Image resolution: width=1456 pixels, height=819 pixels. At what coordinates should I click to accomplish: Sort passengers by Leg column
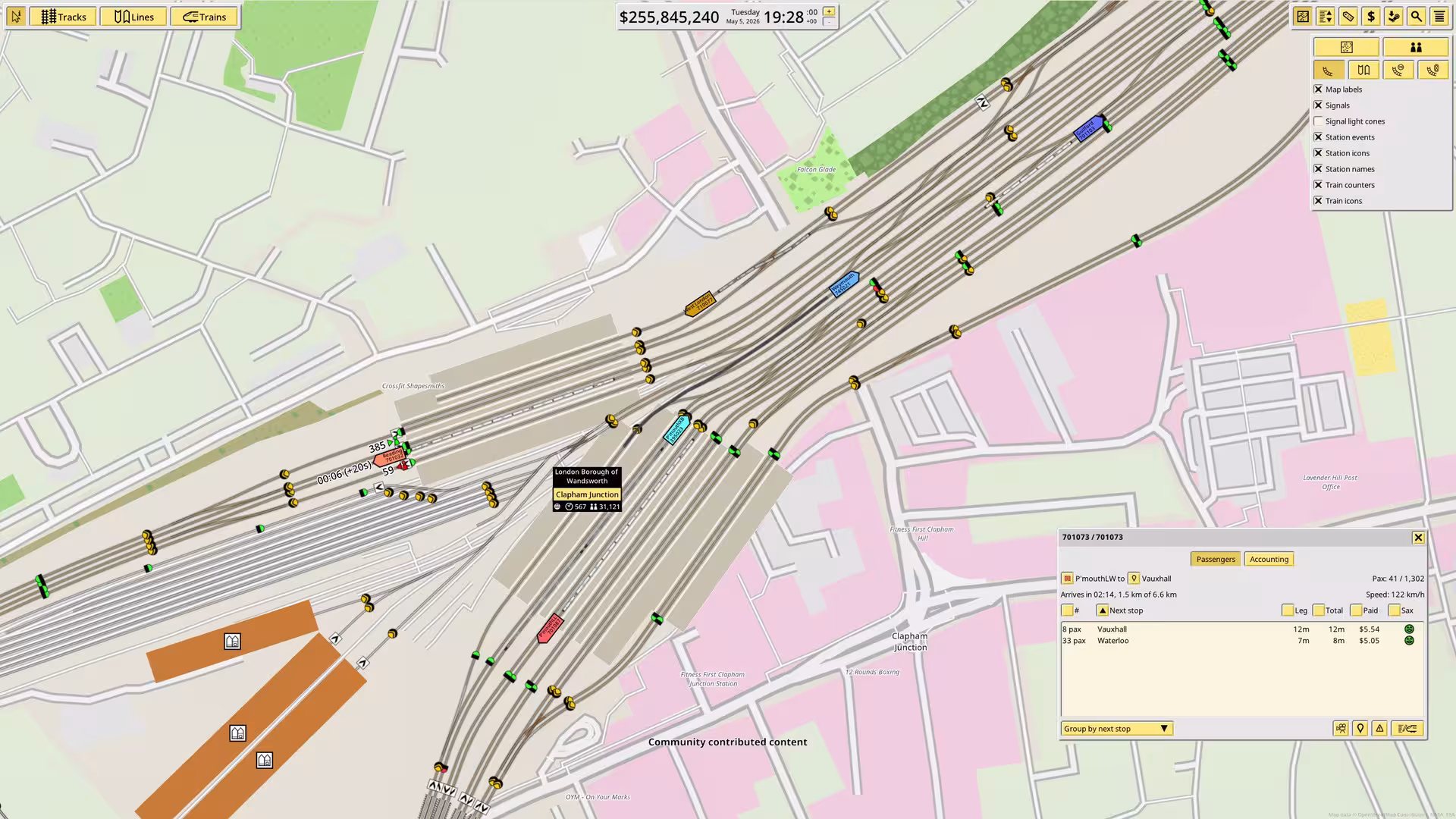point(1288,610)
